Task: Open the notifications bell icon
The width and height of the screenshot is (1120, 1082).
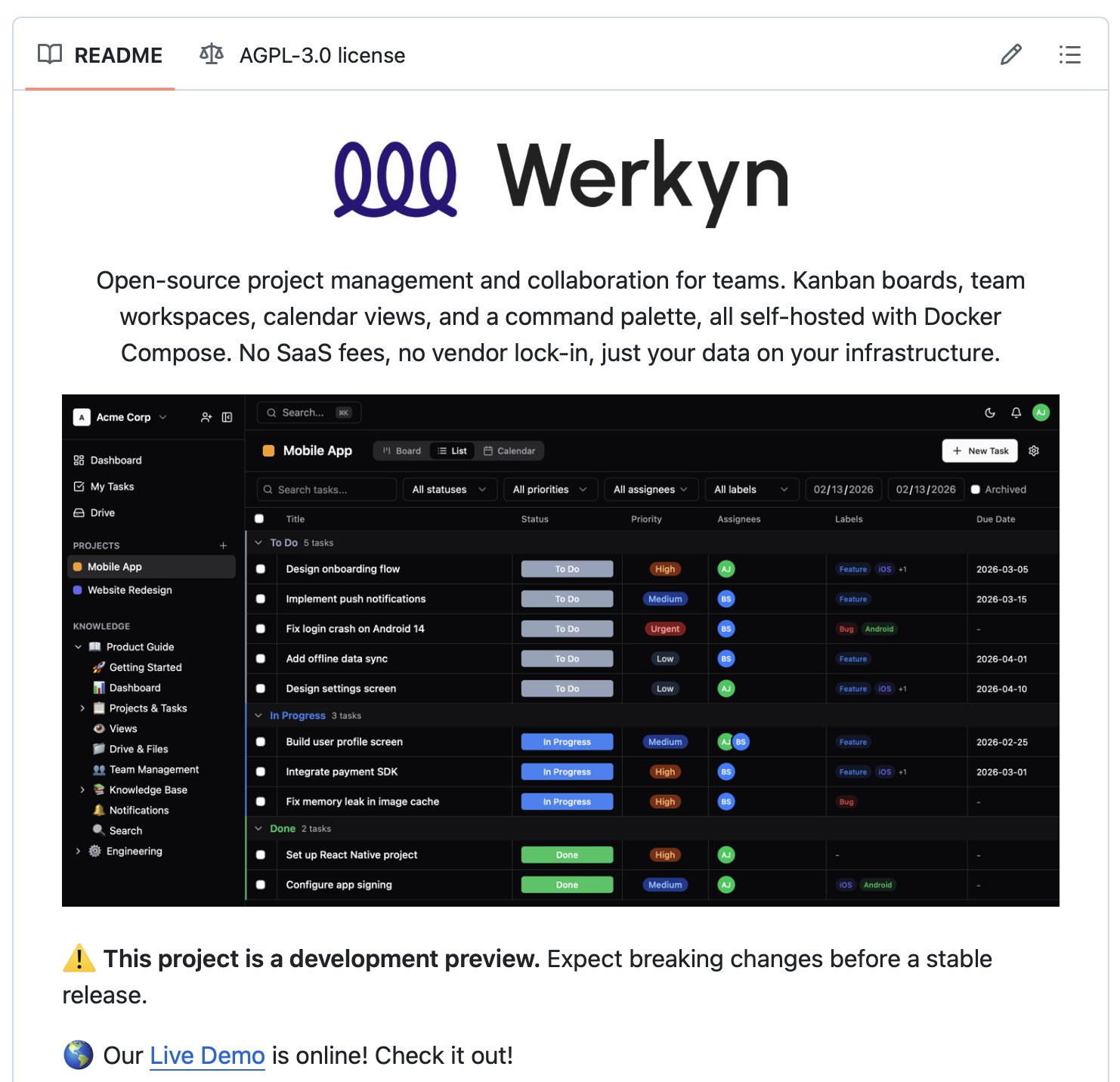Action: (1016, 413)
